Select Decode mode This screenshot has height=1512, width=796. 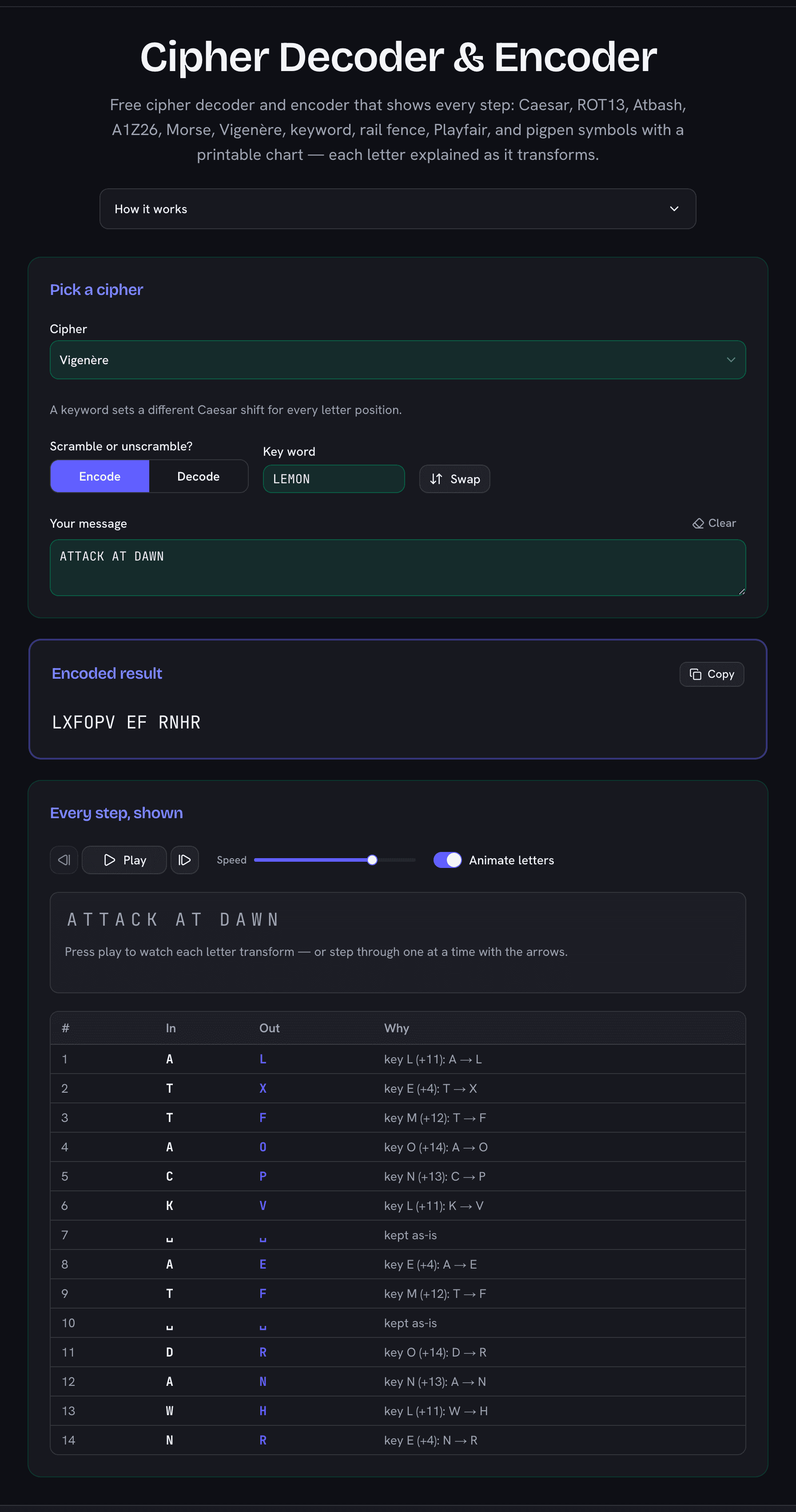click(x=199, y=476)
